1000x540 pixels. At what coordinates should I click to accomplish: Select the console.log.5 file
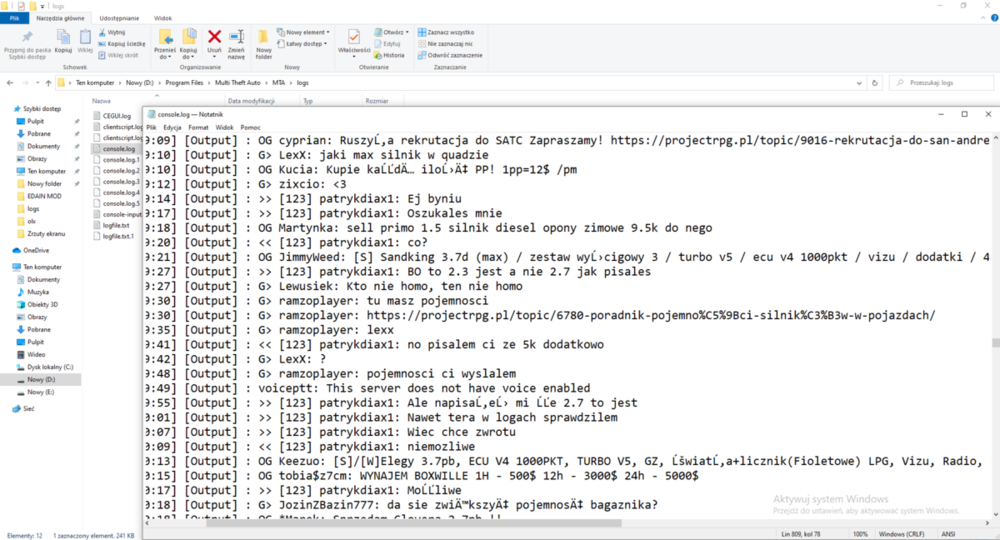point(117,203)
